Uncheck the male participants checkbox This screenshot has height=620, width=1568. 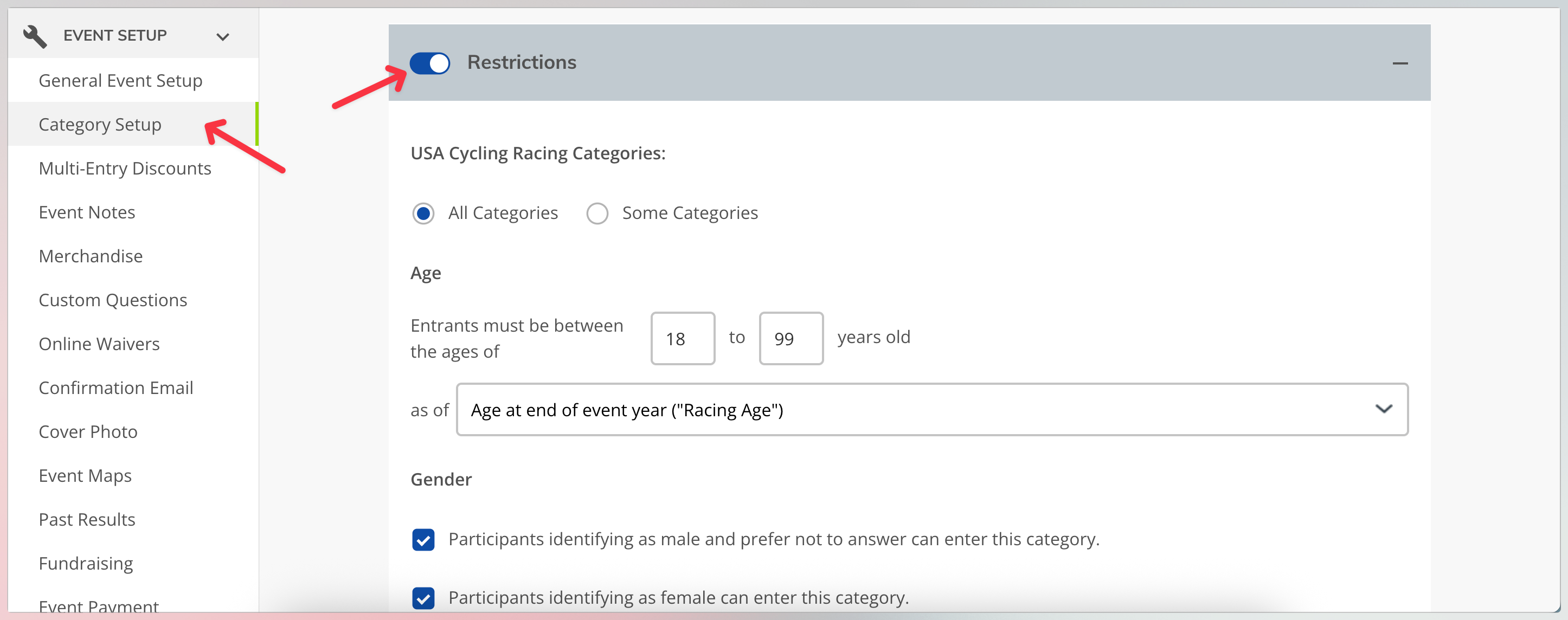[x=423, y=540]
